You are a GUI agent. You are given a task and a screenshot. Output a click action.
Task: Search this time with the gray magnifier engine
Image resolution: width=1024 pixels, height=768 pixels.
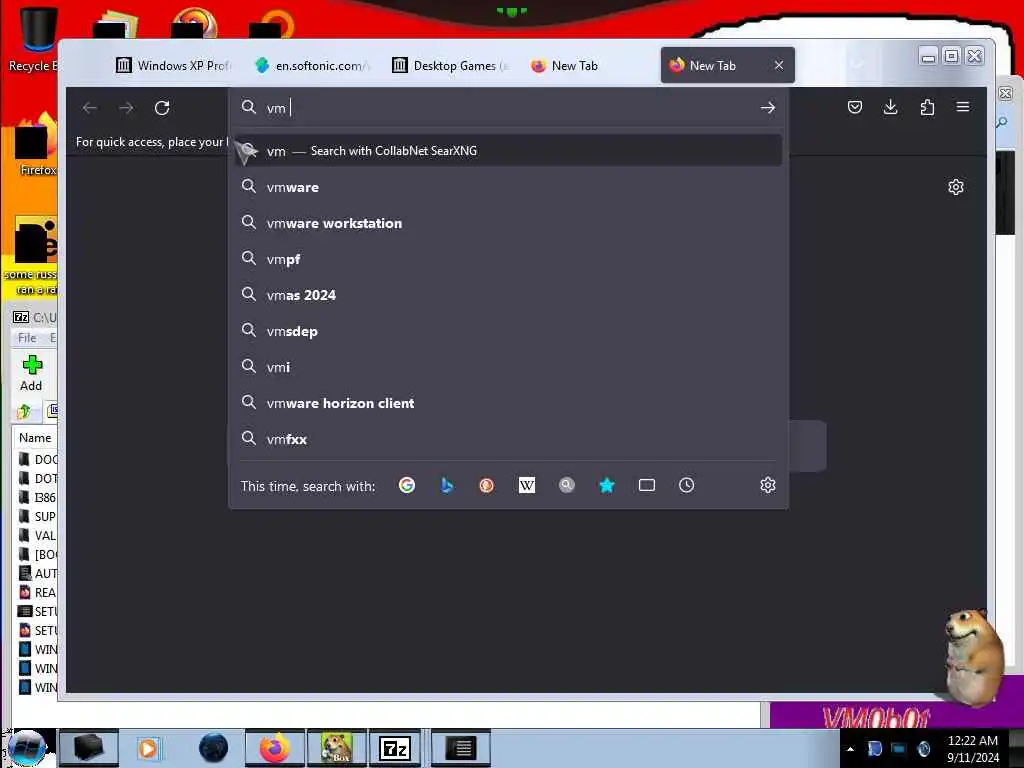pyautogui.click(x=567, y=485)
